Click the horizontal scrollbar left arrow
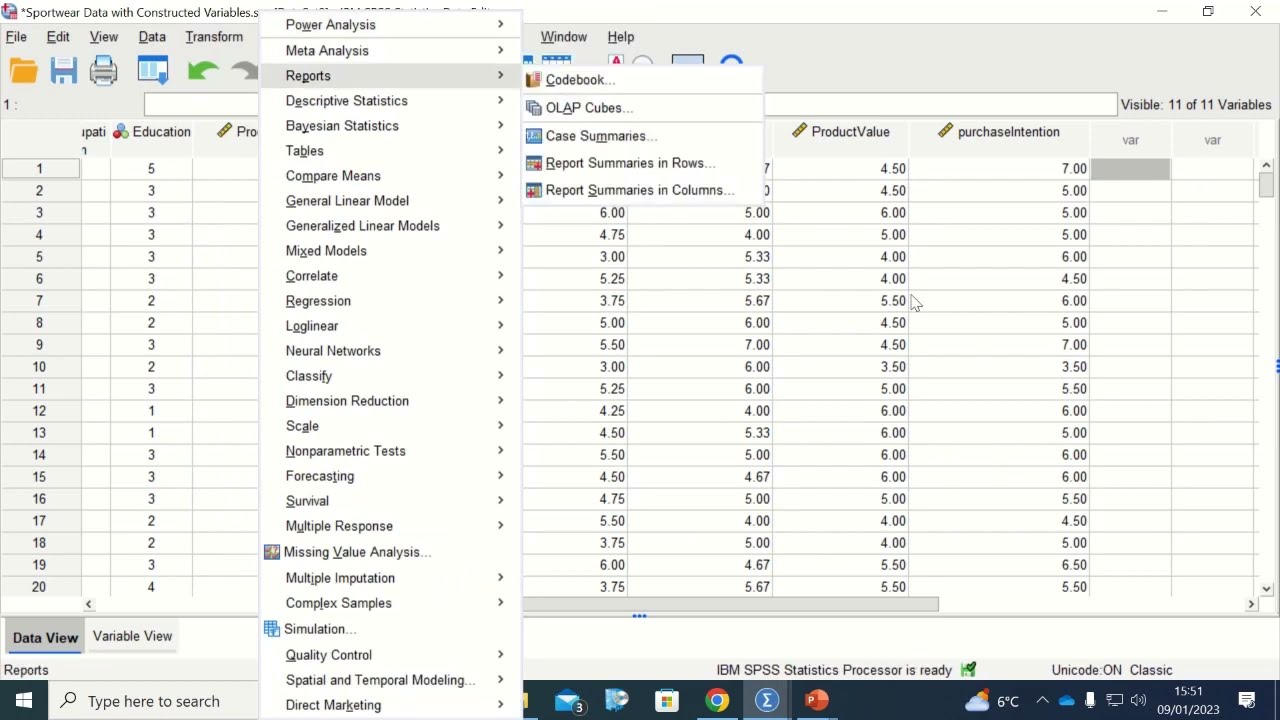This screenshot has height=720, width=1280. tap(88, 604)
